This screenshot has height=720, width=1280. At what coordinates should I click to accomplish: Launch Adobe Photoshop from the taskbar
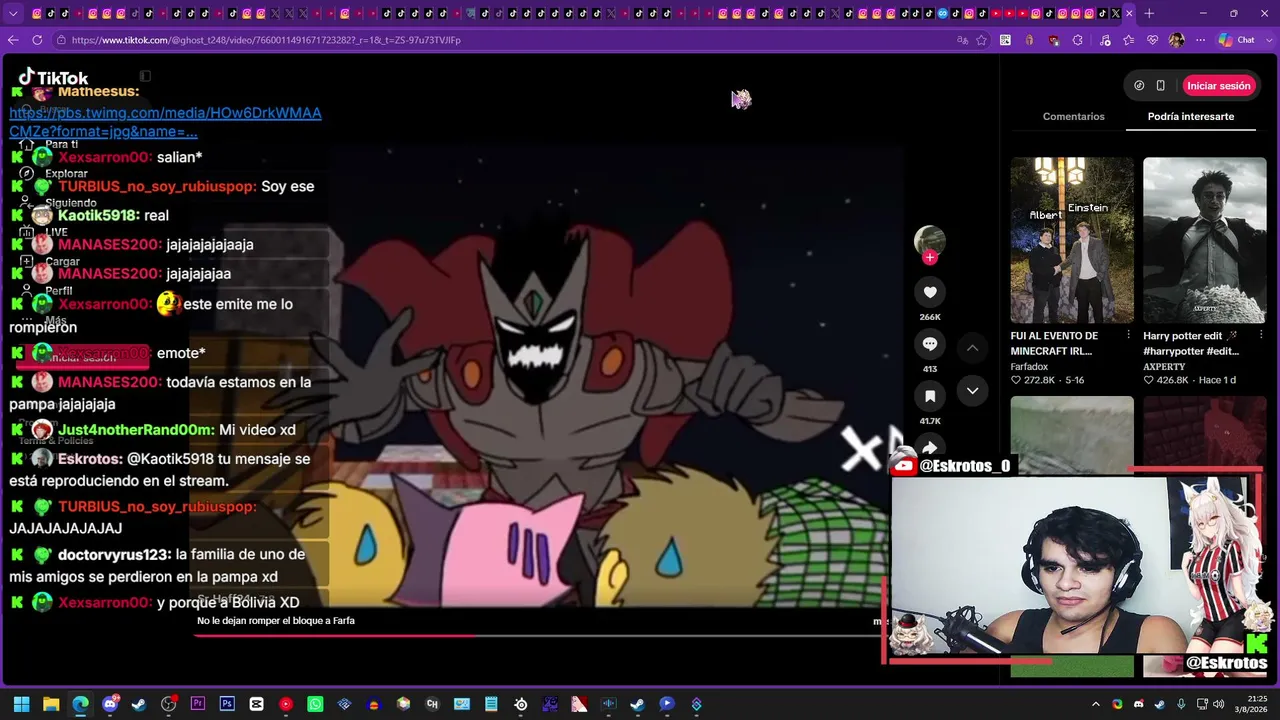point(227,704)
